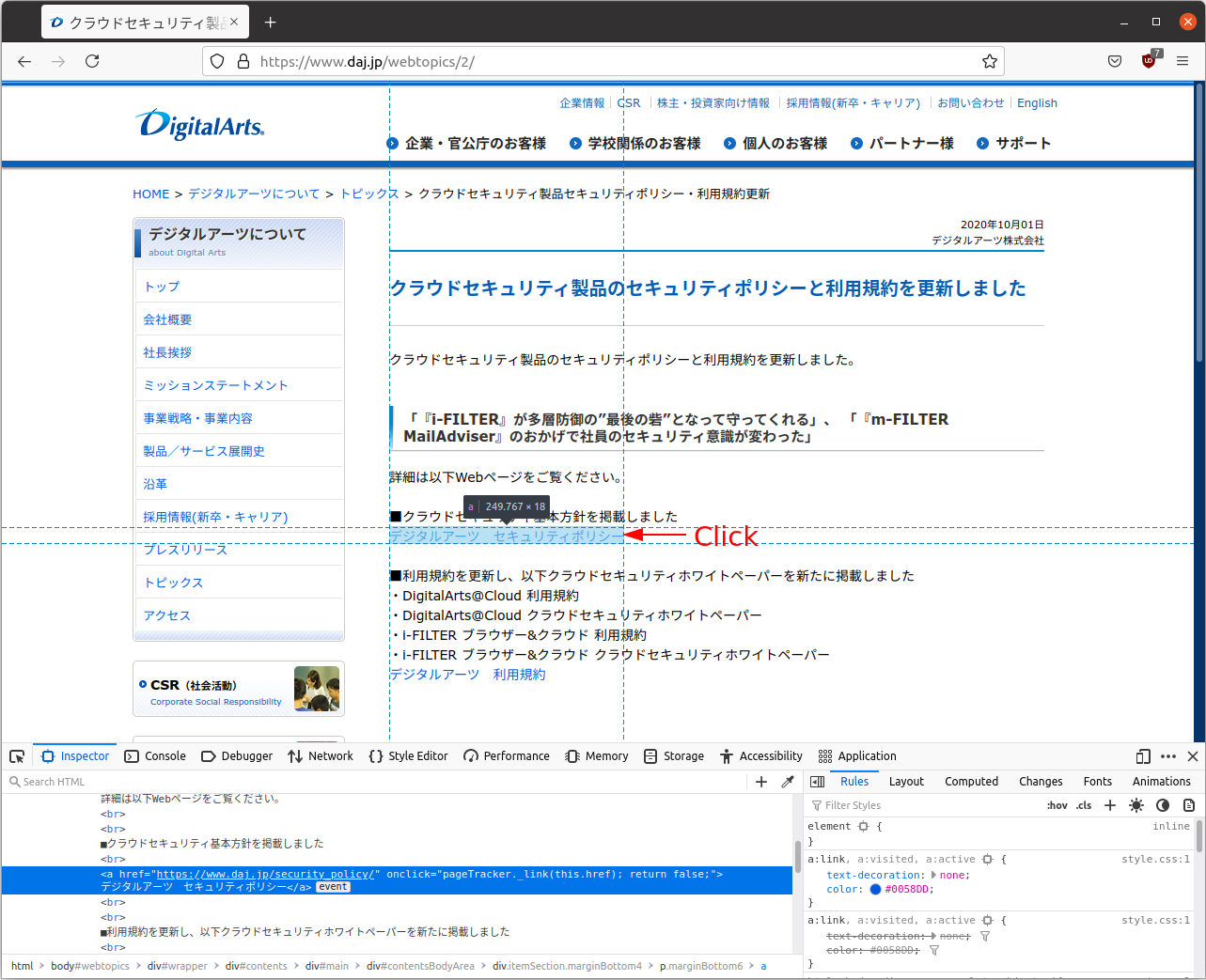Click the uBlock Origin extension icon
This screenshot has height=980, width=1206.
click(1148, 60)
